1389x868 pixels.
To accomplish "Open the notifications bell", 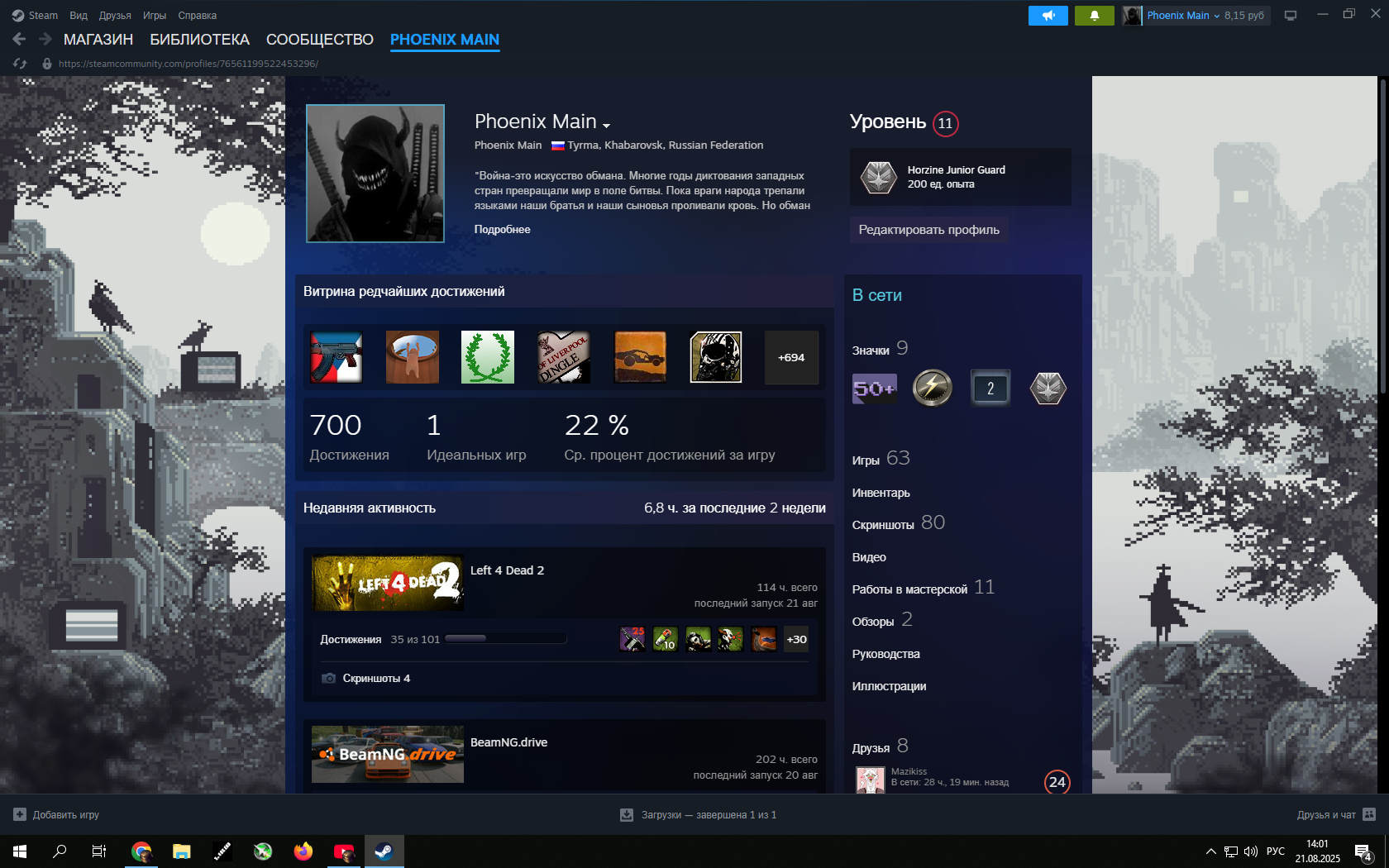I will [1094, 16].
